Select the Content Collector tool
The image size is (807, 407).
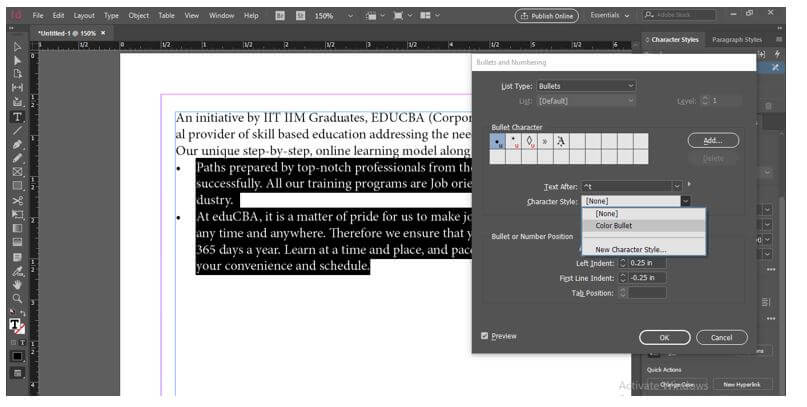coord(17,102)
